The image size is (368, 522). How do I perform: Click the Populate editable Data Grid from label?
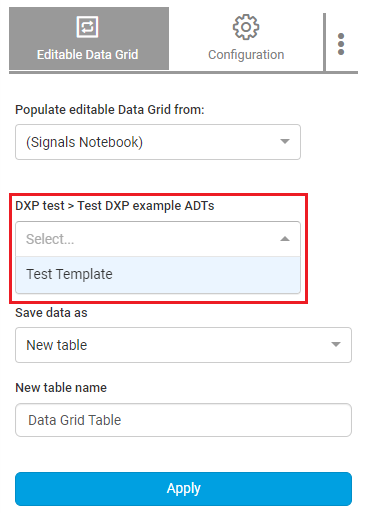[x=110, y=110]
